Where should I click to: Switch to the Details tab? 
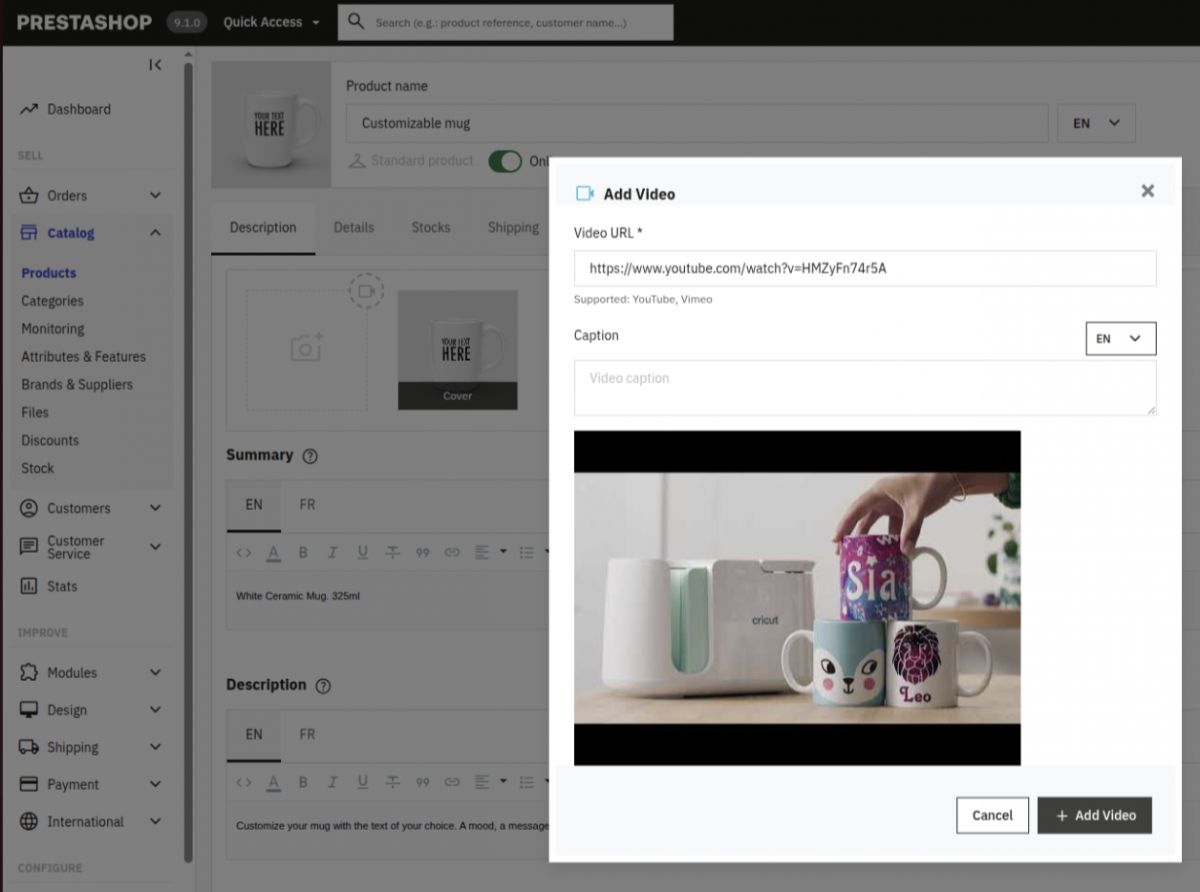(353, 228)
